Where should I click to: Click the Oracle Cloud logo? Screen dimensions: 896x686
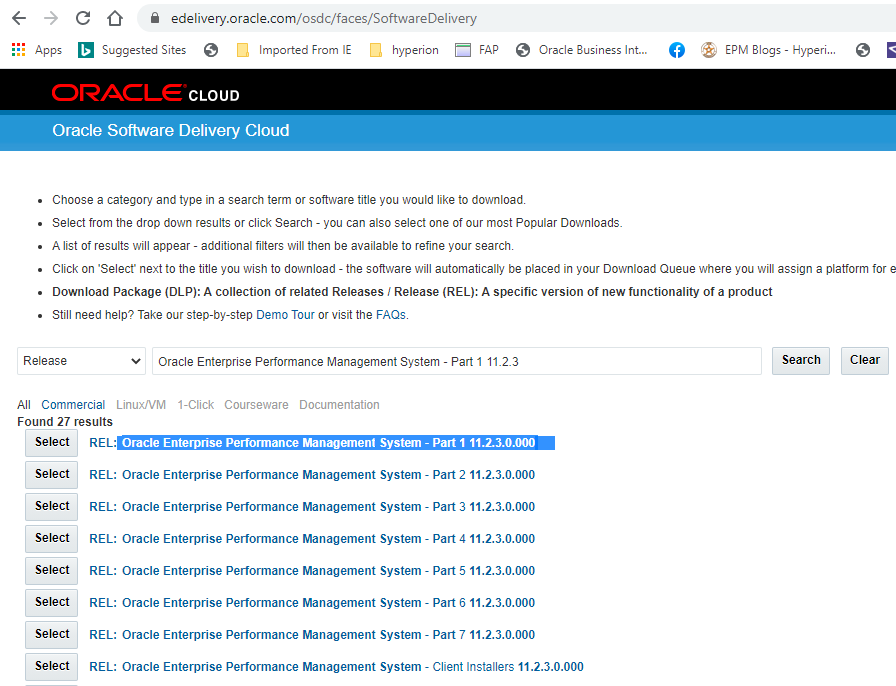[146, 93]
